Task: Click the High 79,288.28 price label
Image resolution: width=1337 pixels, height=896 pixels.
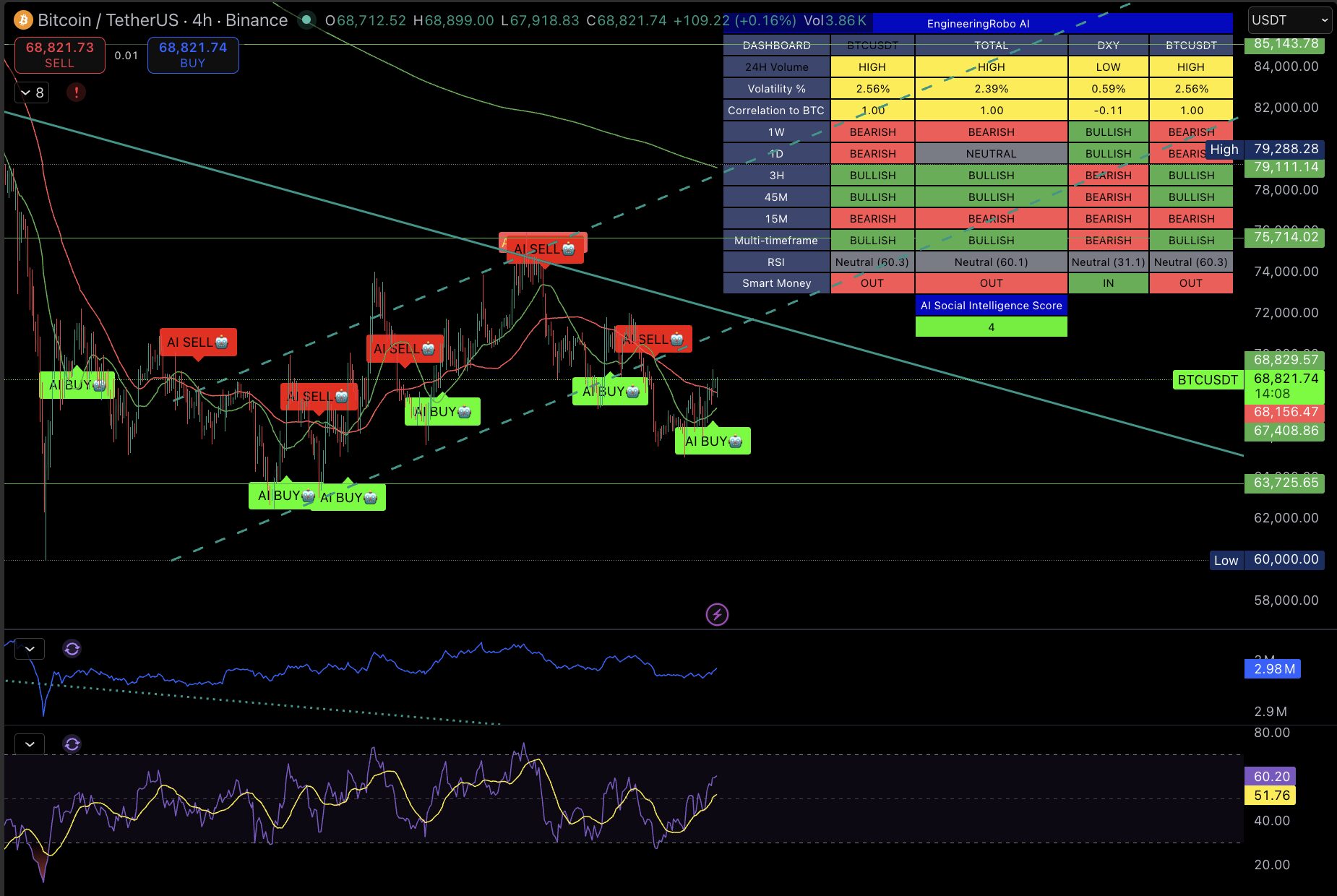Action: click(x=1270, y=149)
